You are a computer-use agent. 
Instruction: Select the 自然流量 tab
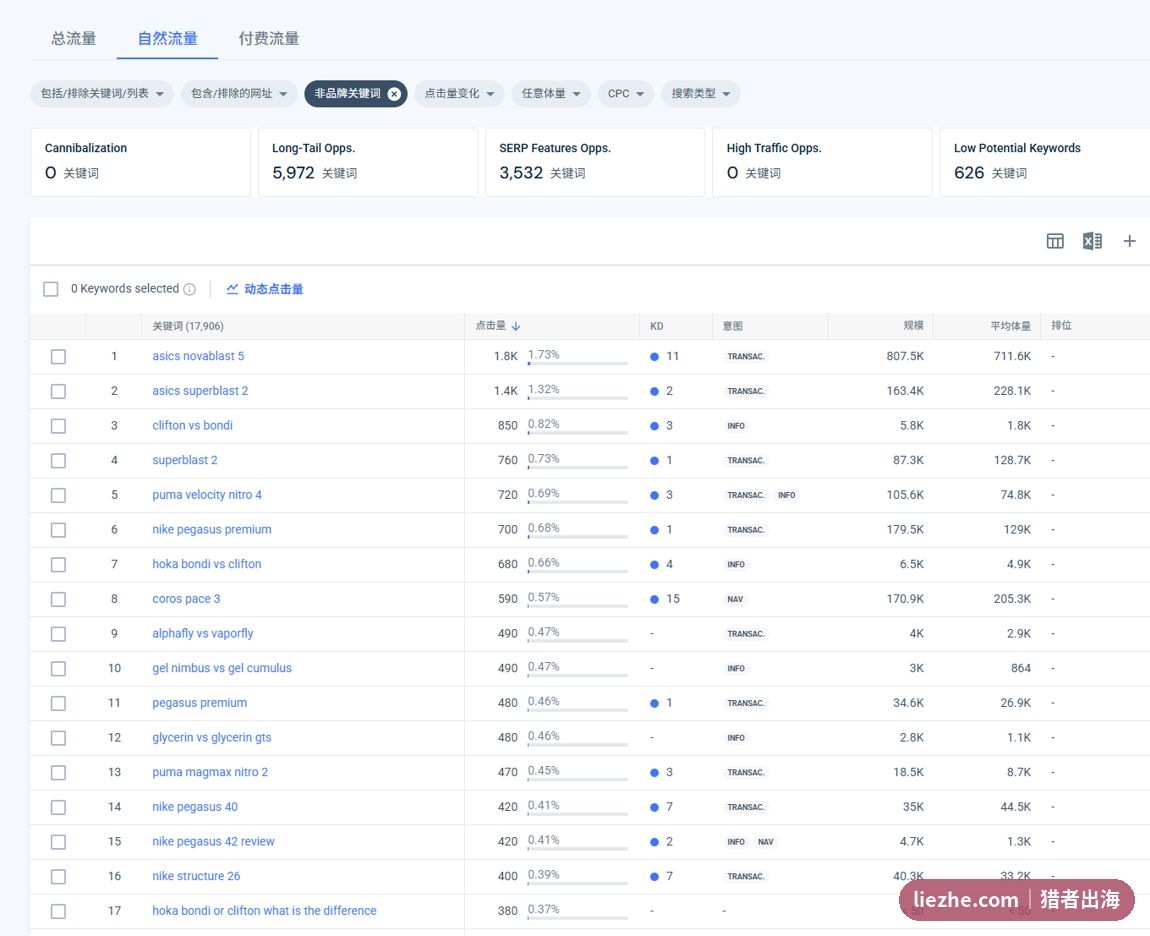(167, 38)
